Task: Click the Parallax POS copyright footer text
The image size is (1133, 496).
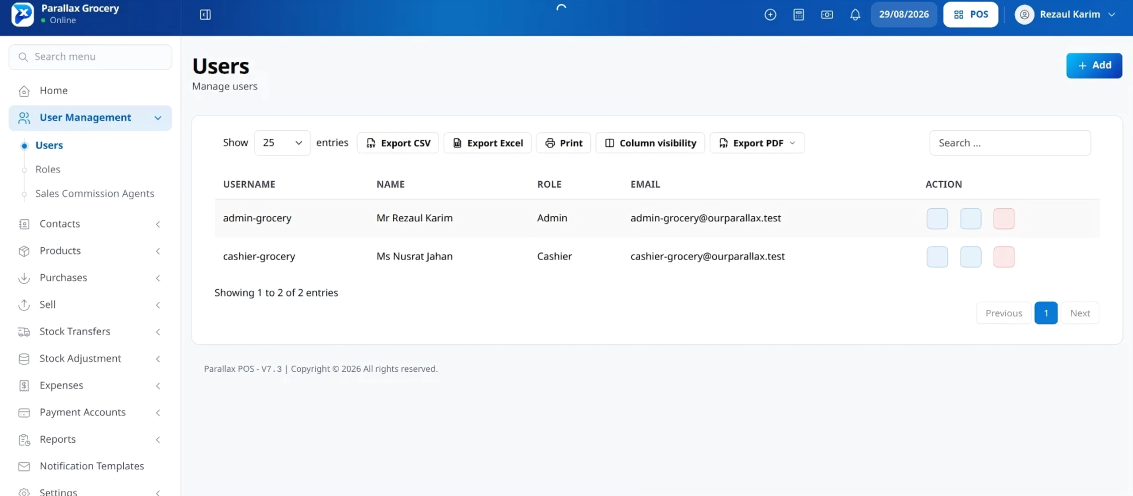Action: click(321, 369)
